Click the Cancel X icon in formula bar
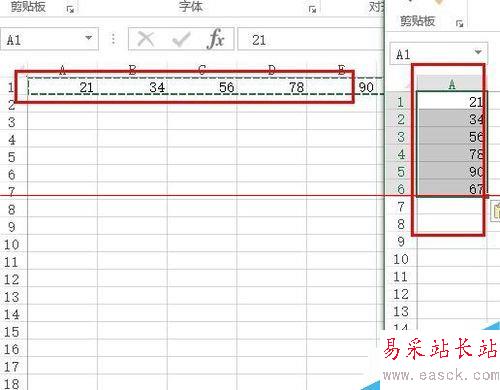The height and width of the screenshot is (390, 500). [146, 39]
